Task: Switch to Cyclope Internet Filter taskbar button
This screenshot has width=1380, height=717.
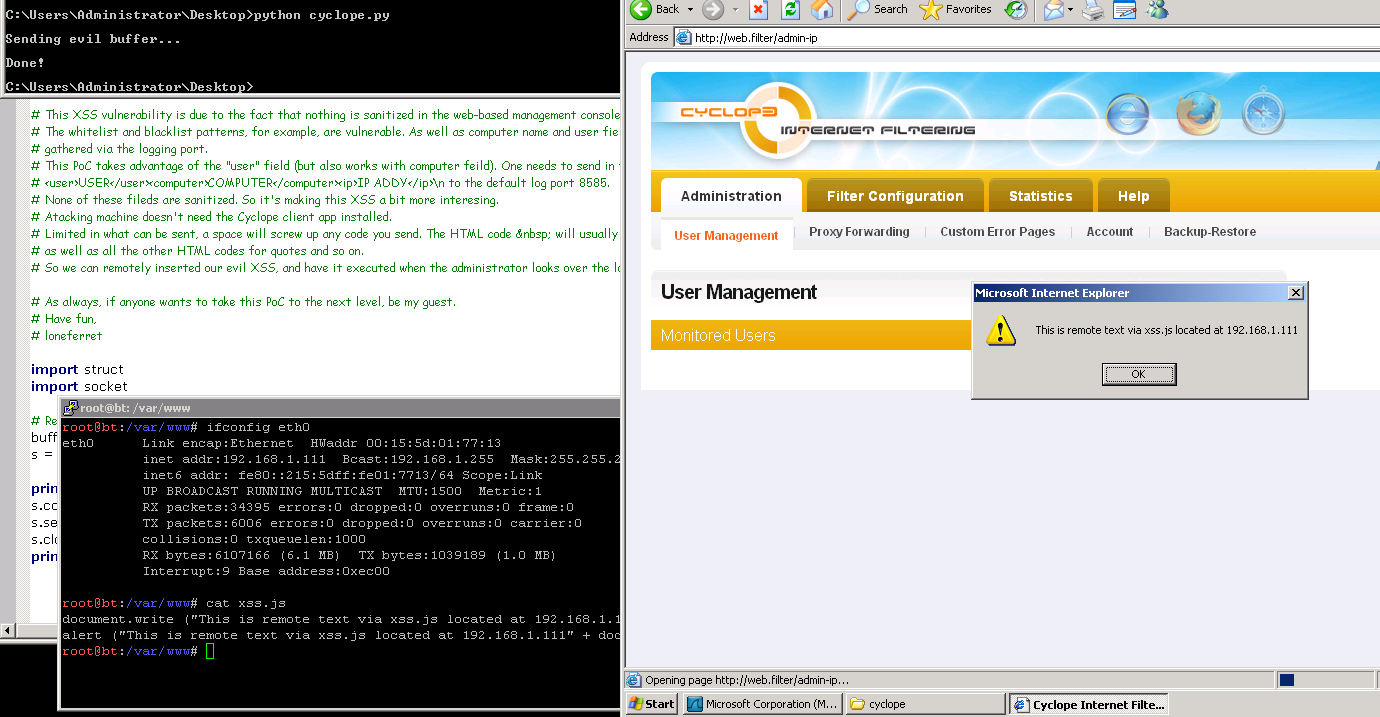Action: pos(1088,704)
